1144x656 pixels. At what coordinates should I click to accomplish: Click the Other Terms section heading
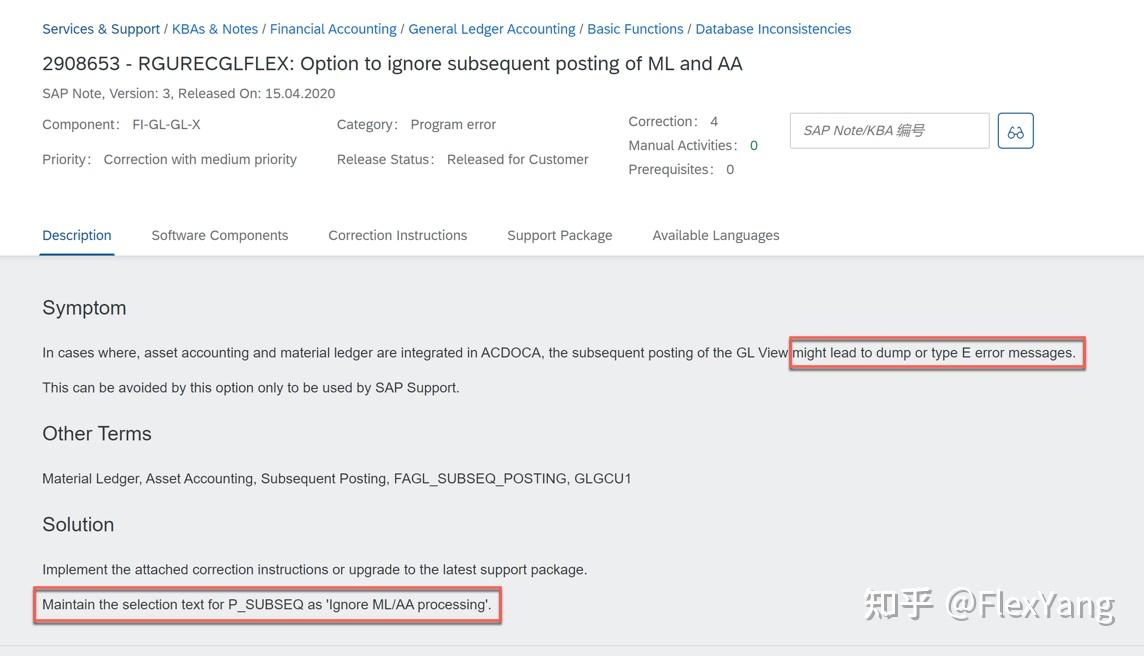pos(97,434)
